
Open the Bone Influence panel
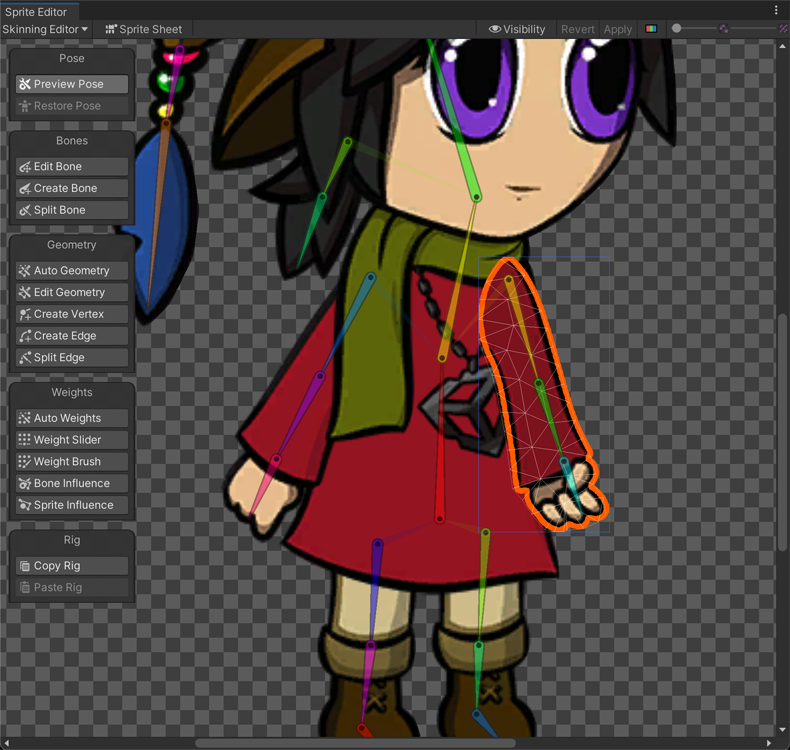point(72,483)
